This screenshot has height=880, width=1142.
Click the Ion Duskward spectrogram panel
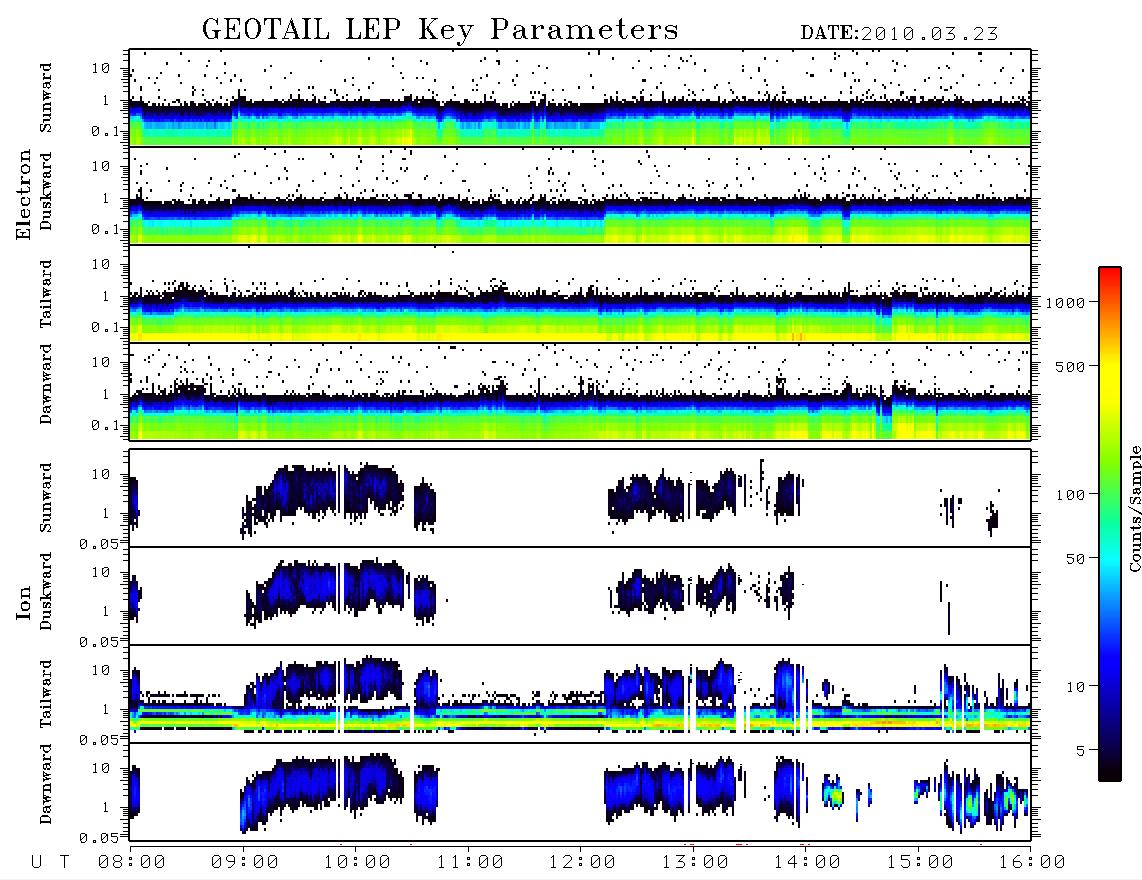coord(580,596)
